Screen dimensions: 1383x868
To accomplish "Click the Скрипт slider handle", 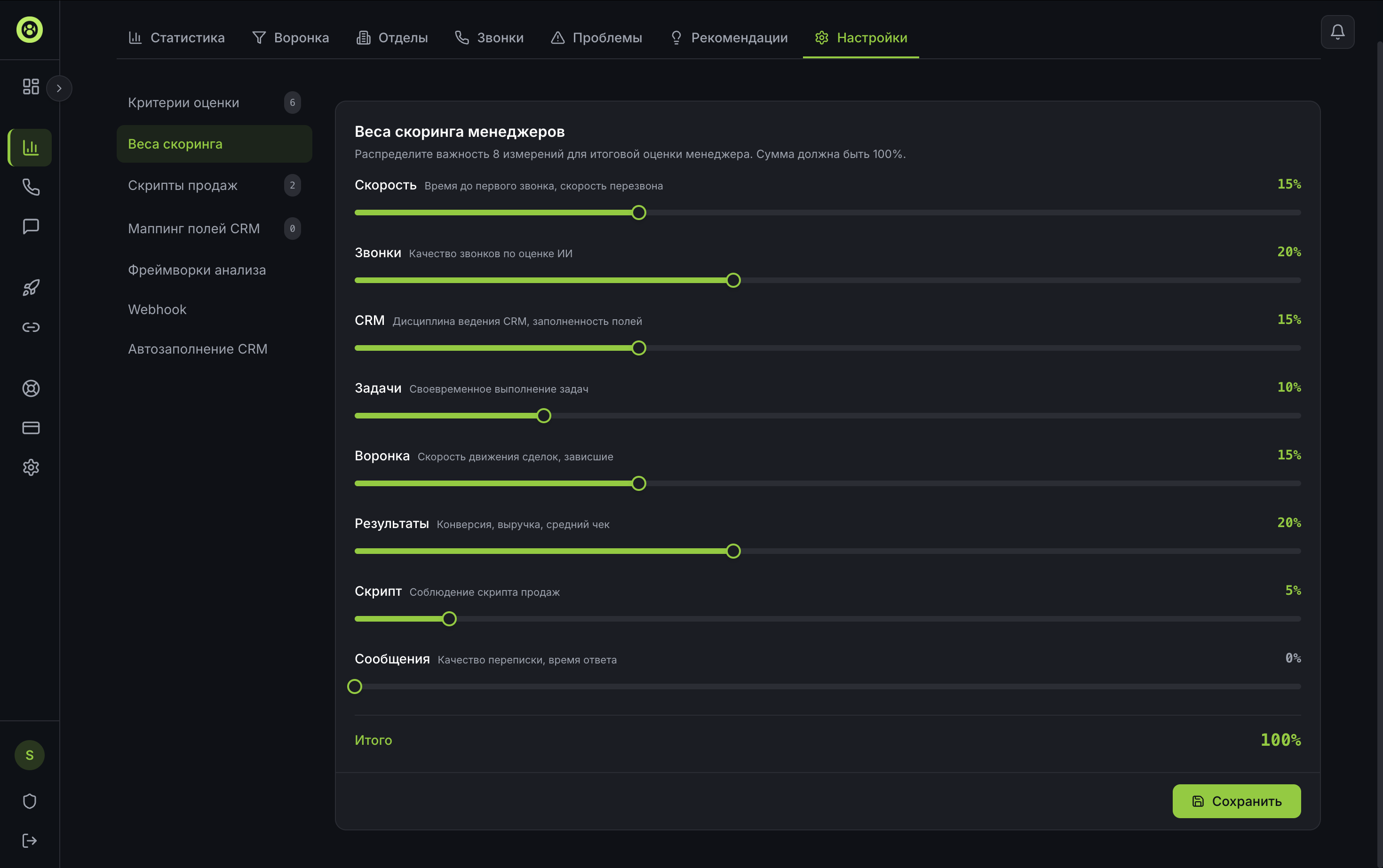I will (449, 619).
